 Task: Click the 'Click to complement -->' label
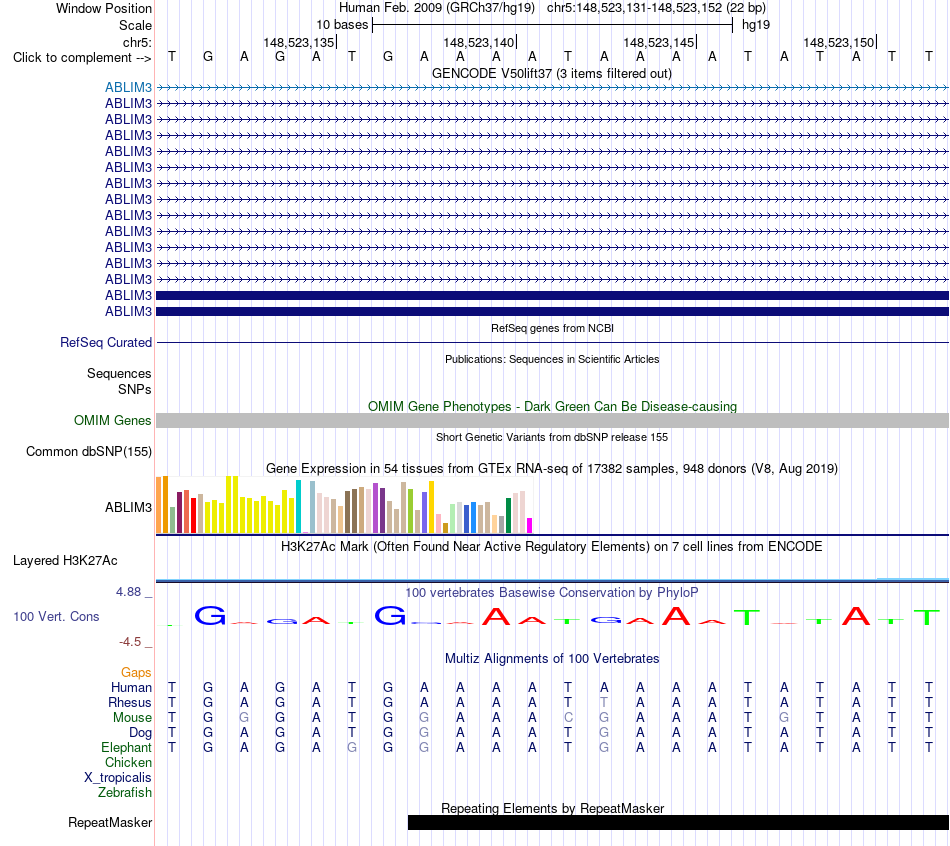[82, 58]
